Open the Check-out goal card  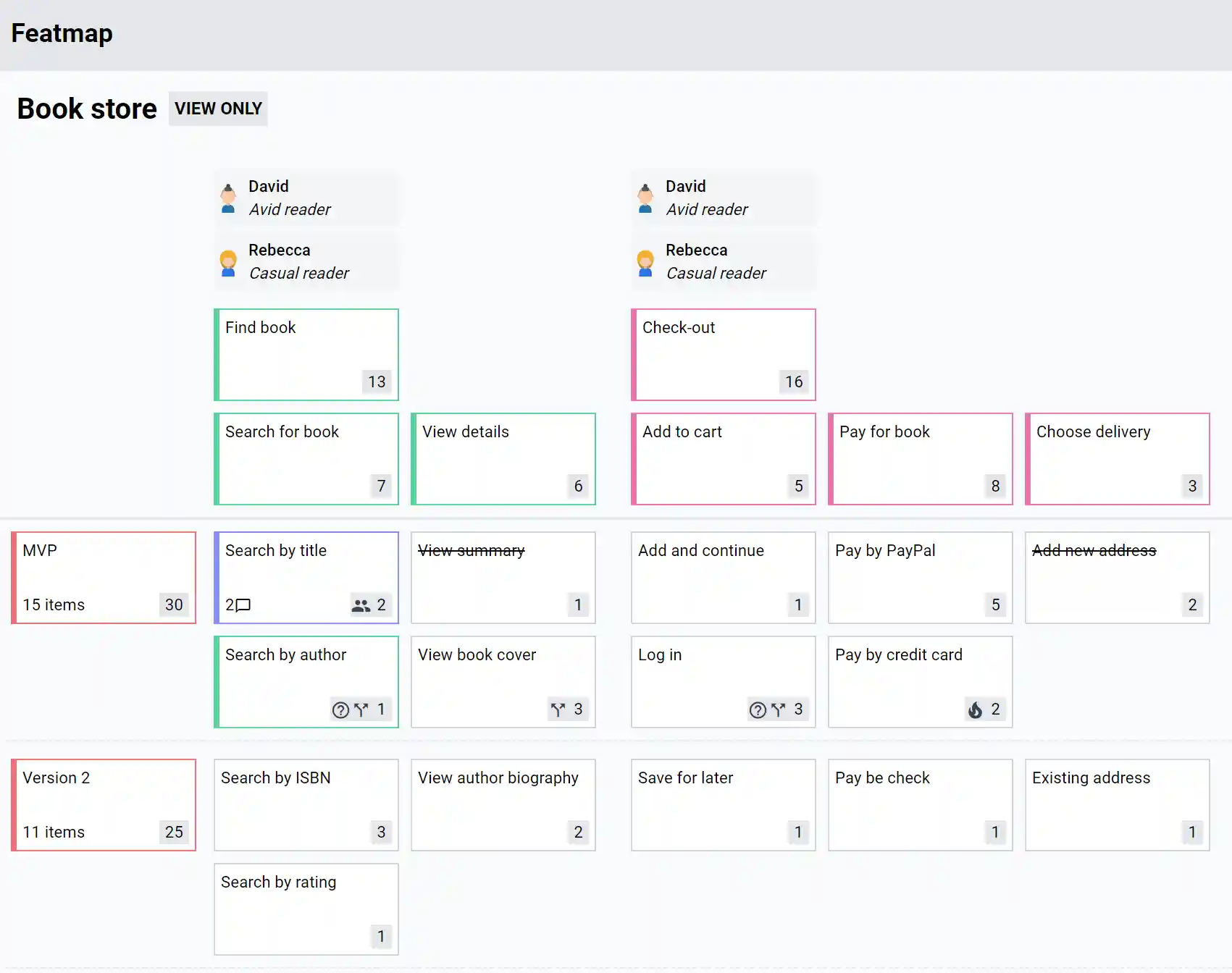tap(723, 354)
